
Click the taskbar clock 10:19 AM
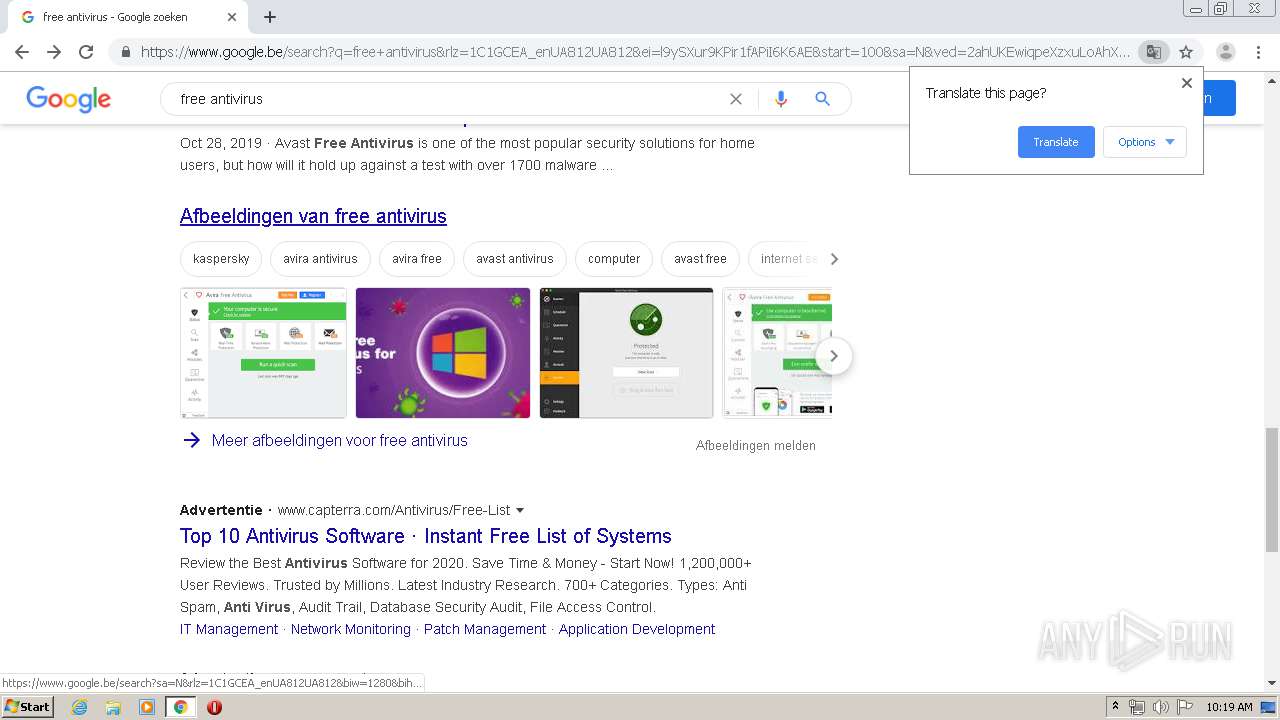(x=1229, y=707)
